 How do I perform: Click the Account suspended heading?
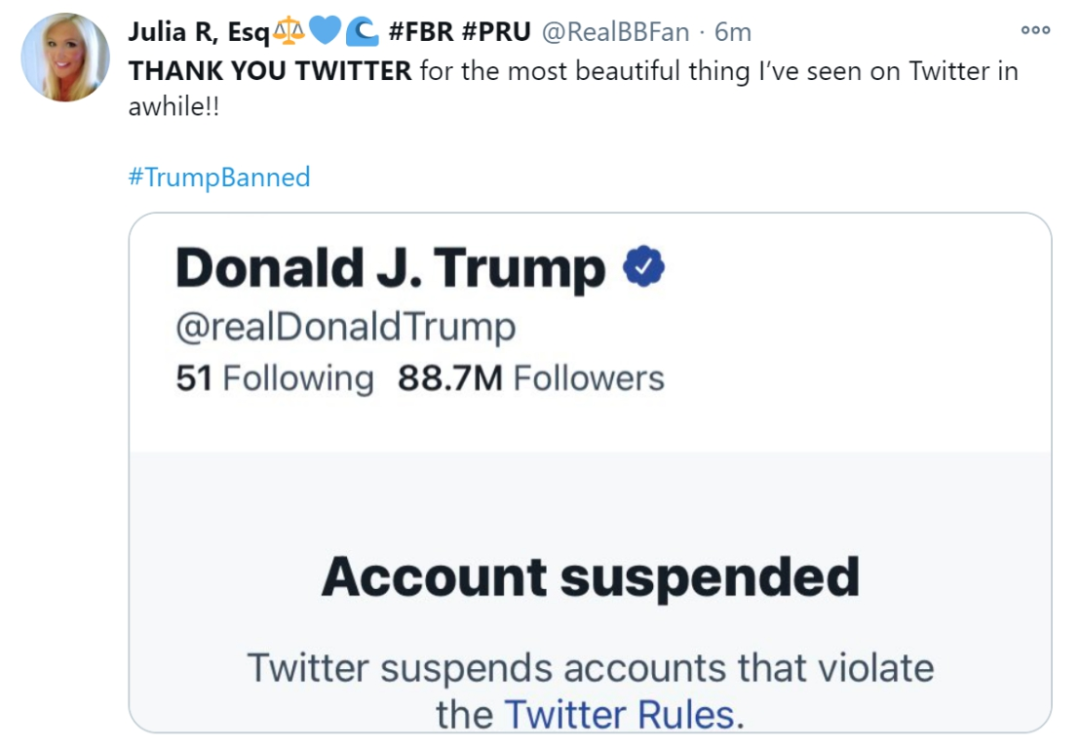(590, 577)
